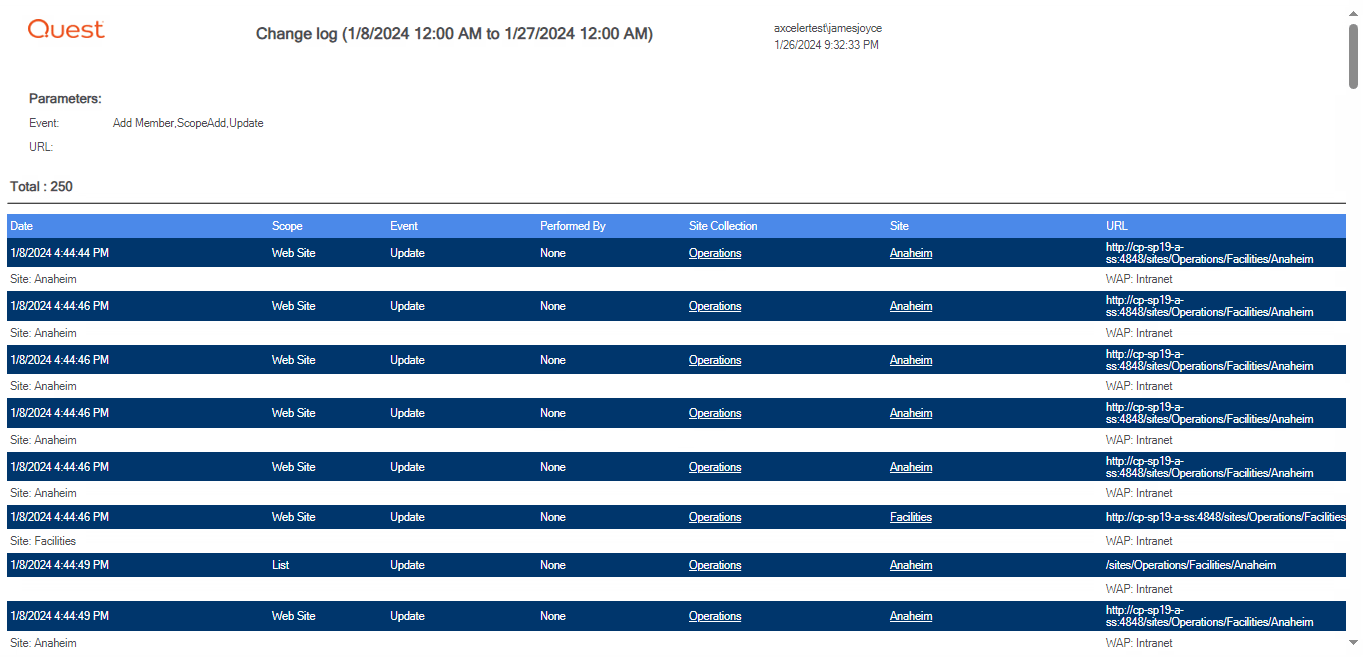This screenshot has width=1363, height=657.
Task: Click the Site Collection column header
Action: (723, 226)
